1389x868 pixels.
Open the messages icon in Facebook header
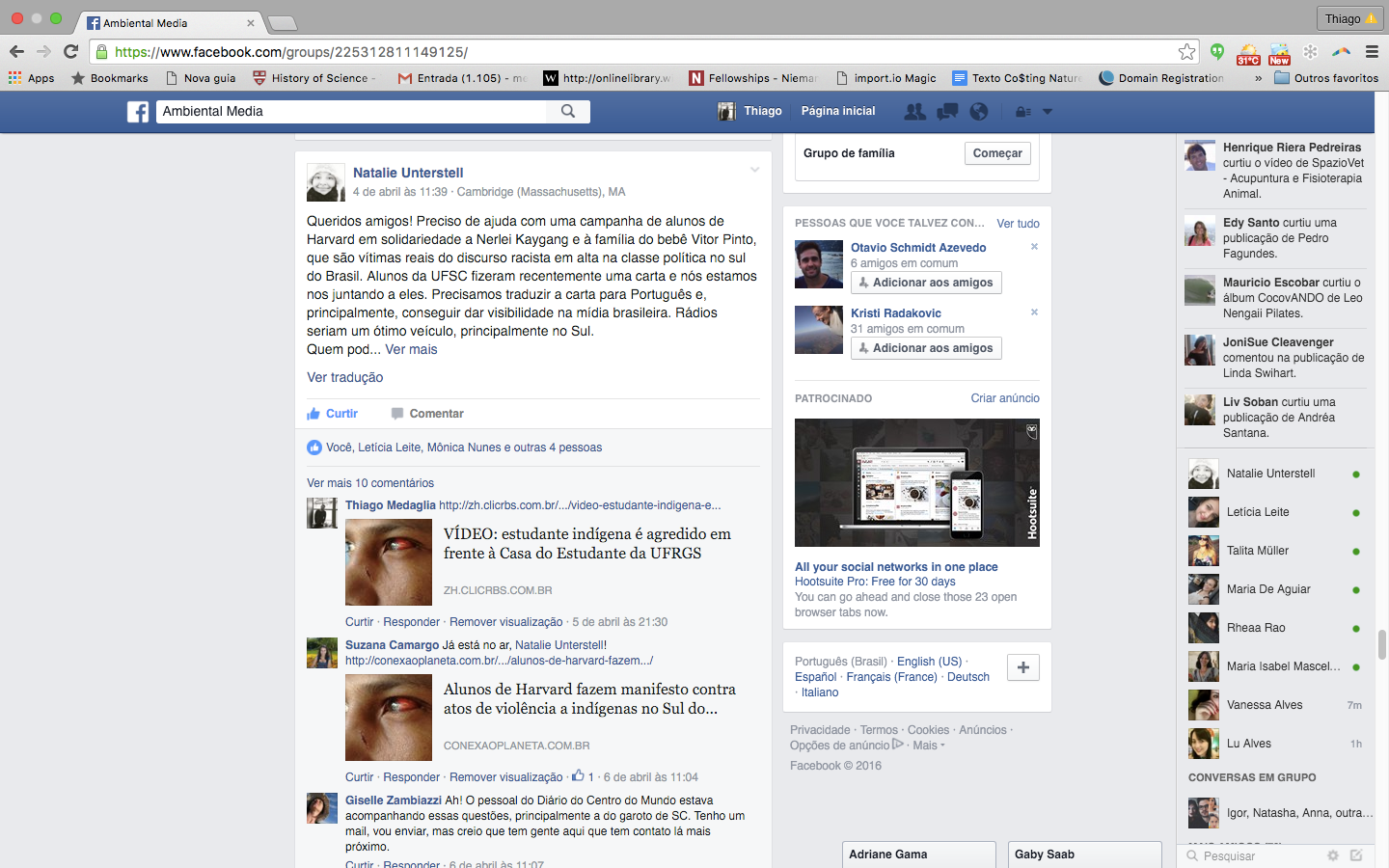point(947,112)
